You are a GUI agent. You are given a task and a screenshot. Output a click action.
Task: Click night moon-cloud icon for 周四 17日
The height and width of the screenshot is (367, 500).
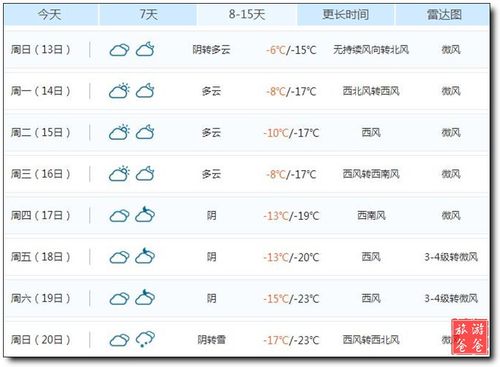click(145, 214)
